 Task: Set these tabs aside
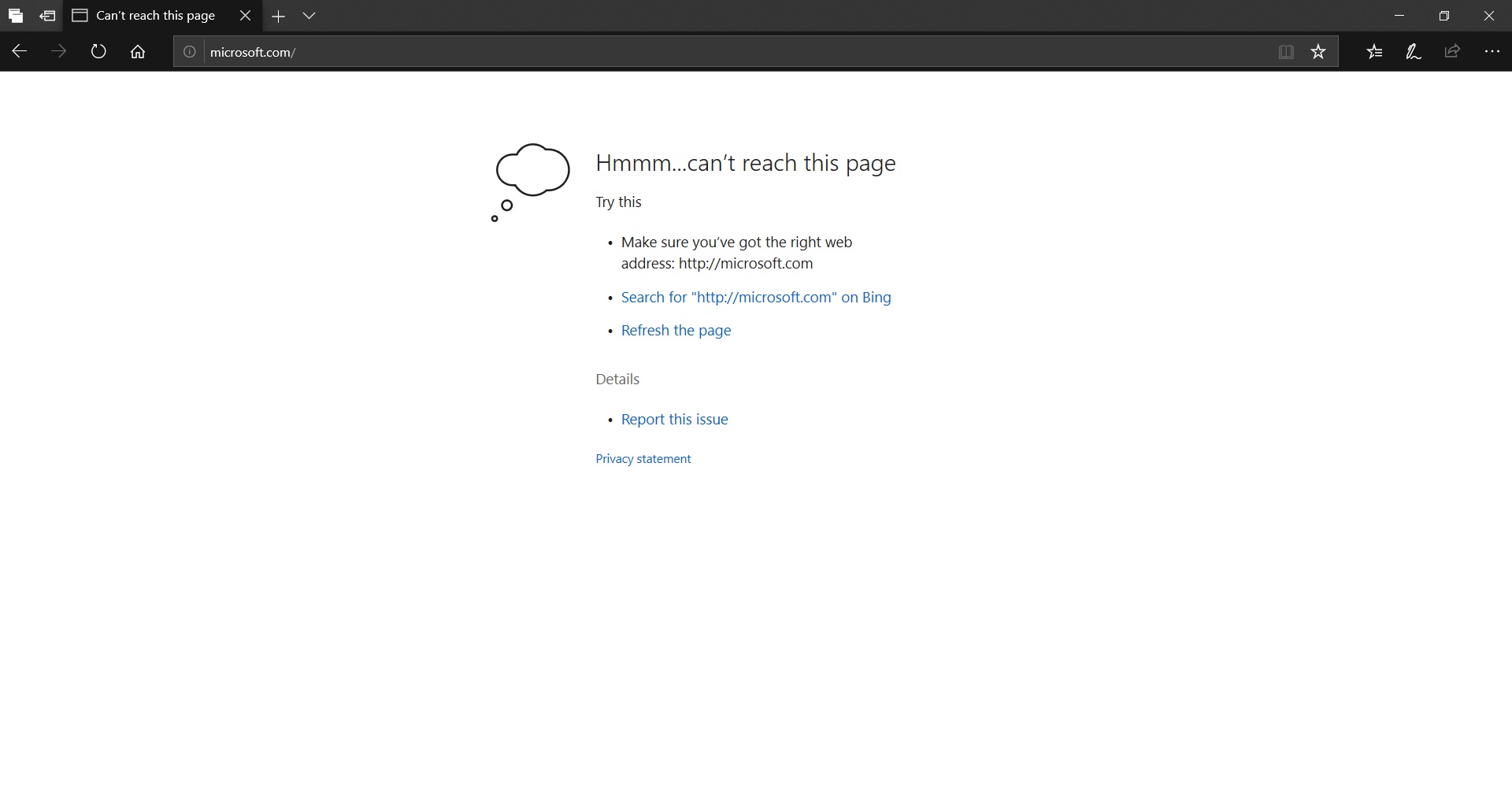[48, 16]
